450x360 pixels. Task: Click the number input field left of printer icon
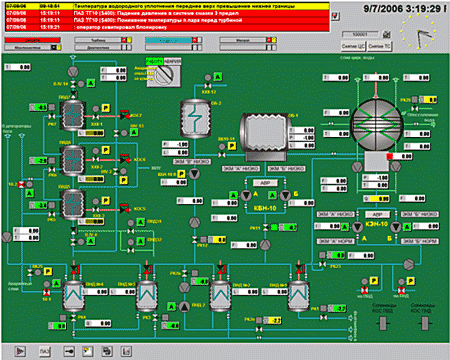[361, 34]
